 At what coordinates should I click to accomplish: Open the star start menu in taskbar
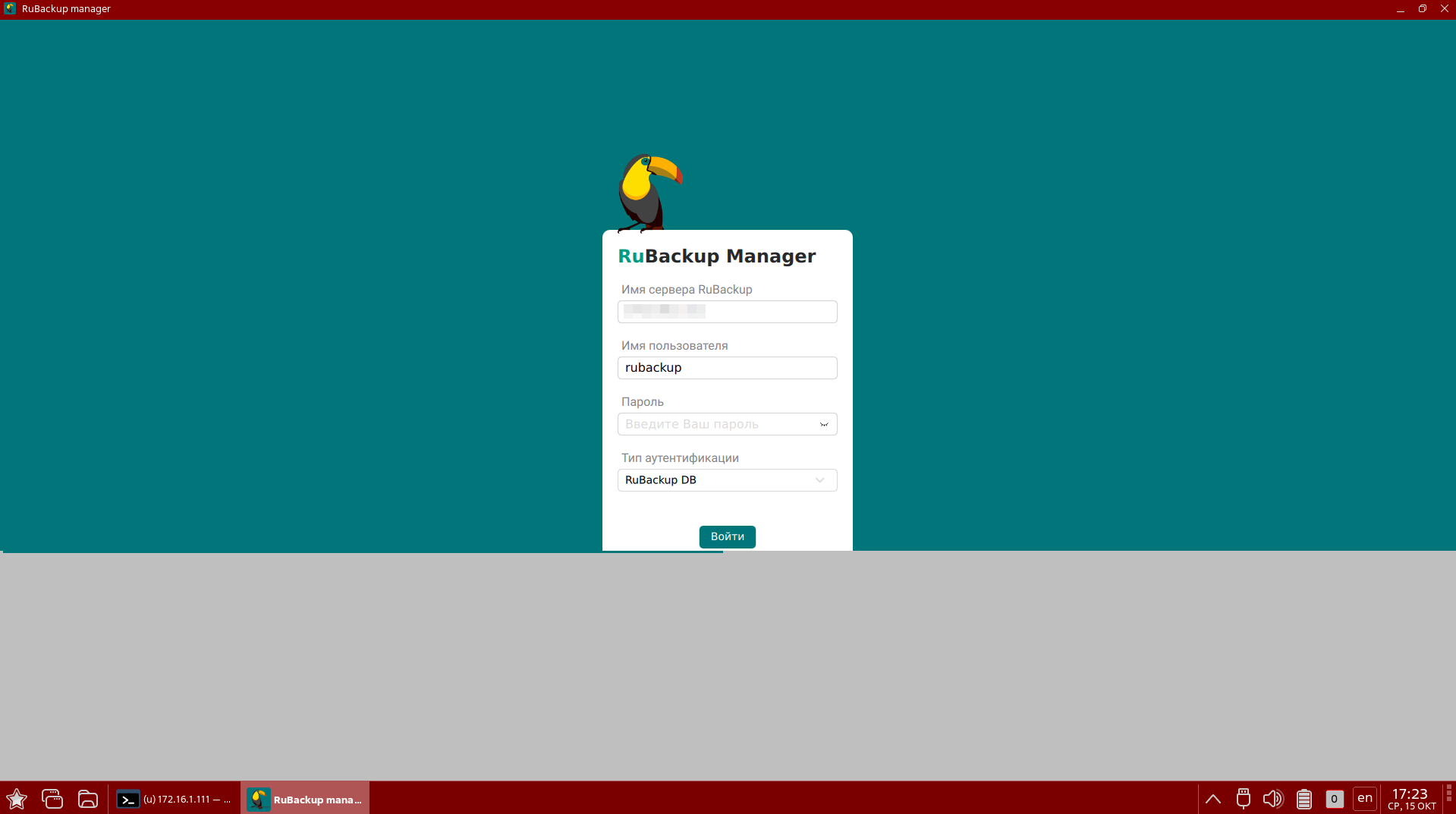pyautogui.click(x=17, y=799)
